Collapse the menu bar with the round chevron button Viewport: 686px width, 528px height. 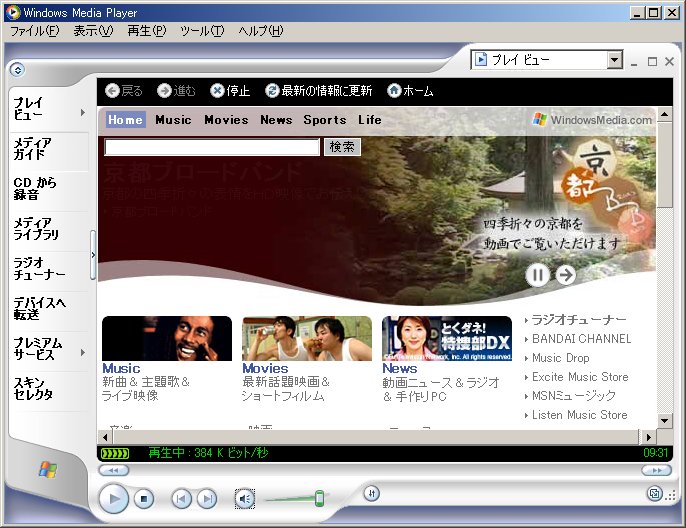[17, 70]
